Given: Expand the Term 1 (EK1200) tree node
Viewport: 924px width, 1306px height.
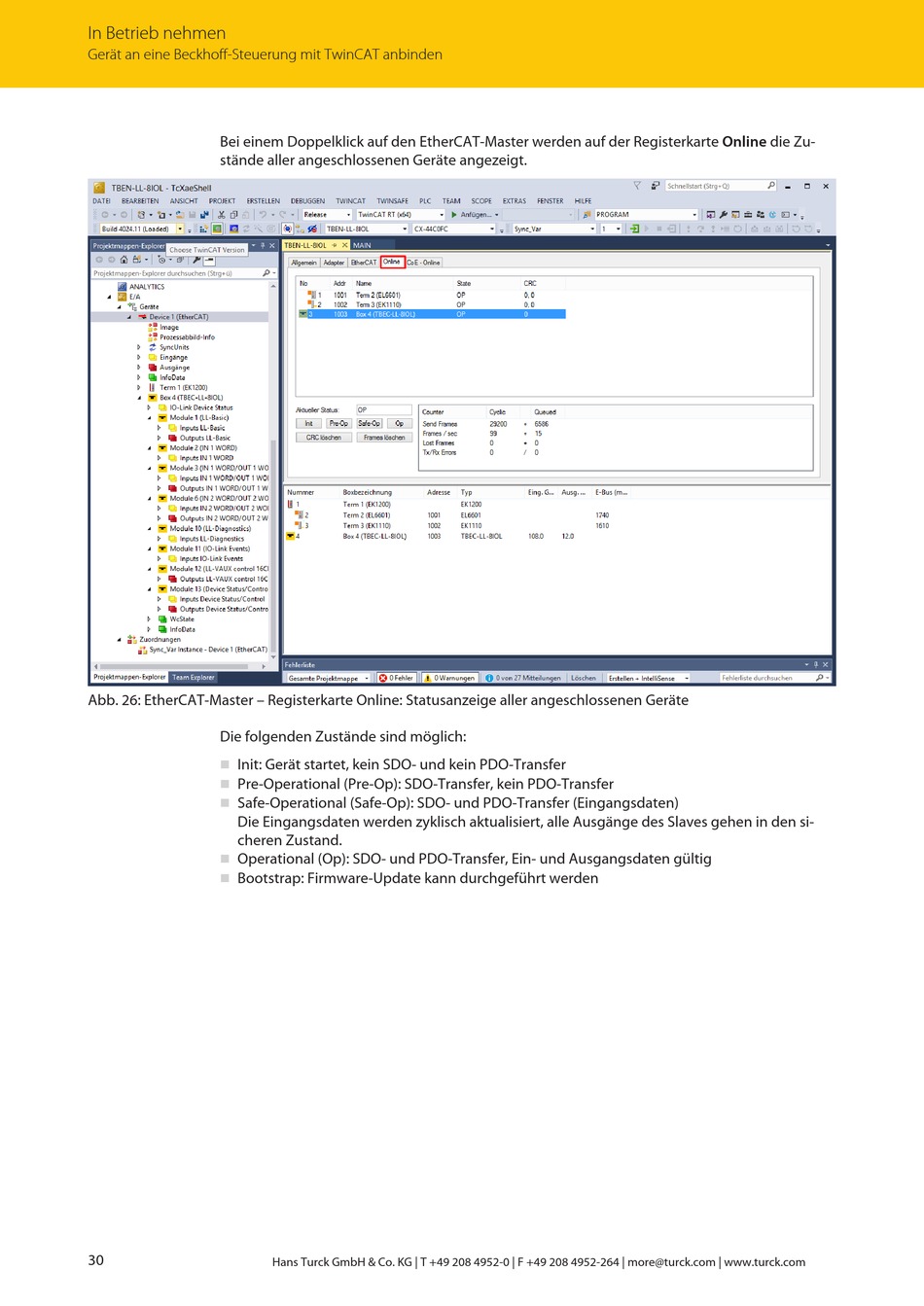Looking at the screenshot, I should coord(139,387).
